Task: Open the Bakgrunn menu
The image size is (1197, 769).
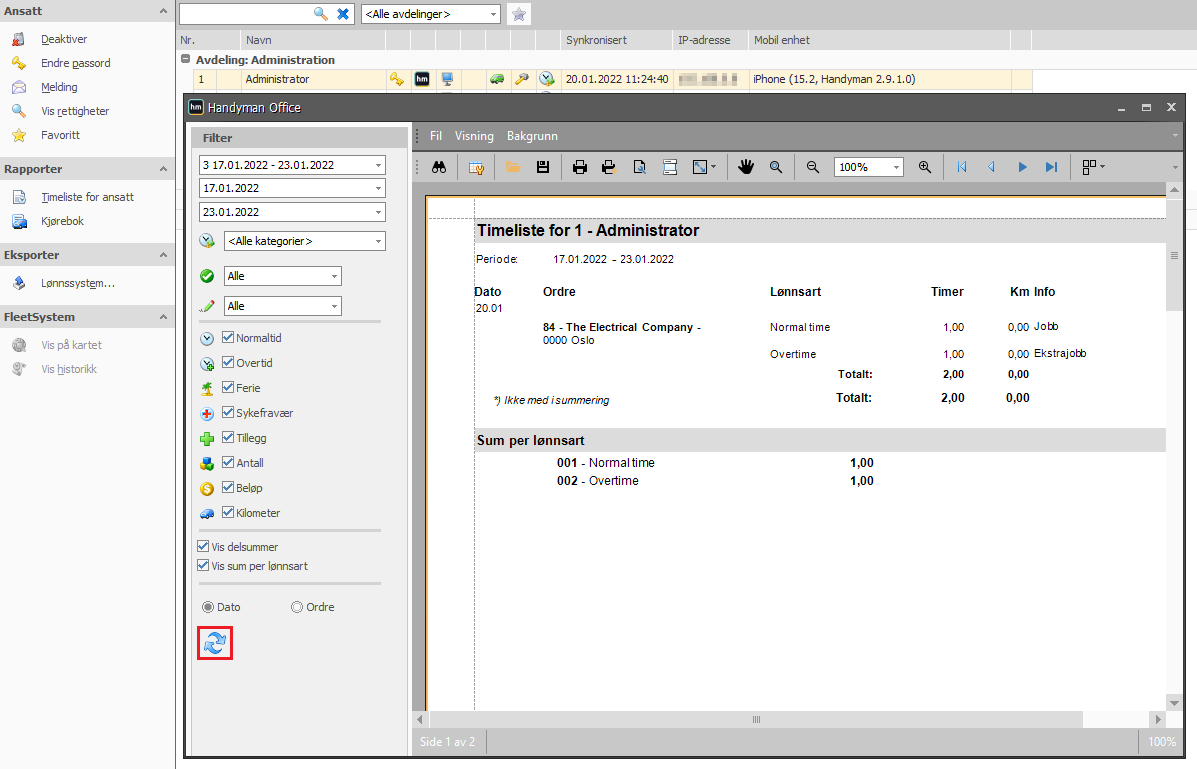Action: click(x=532, y=136)
